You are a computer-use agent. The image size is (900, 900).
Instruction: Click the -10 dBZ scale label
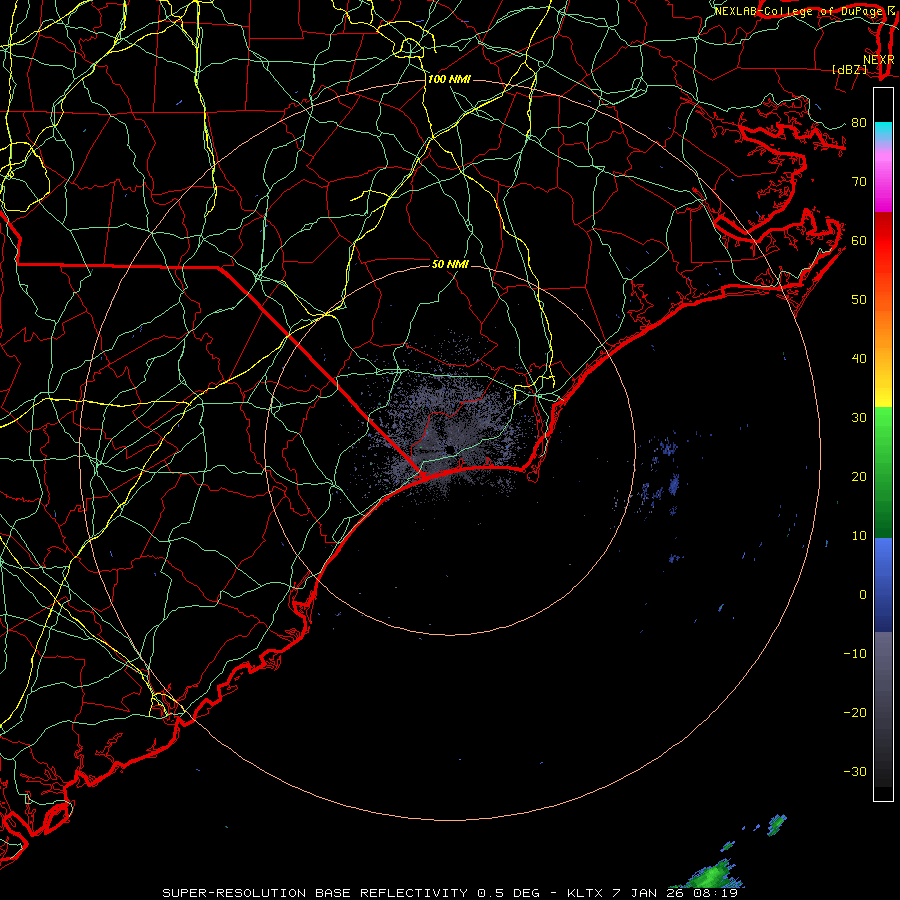855,654
